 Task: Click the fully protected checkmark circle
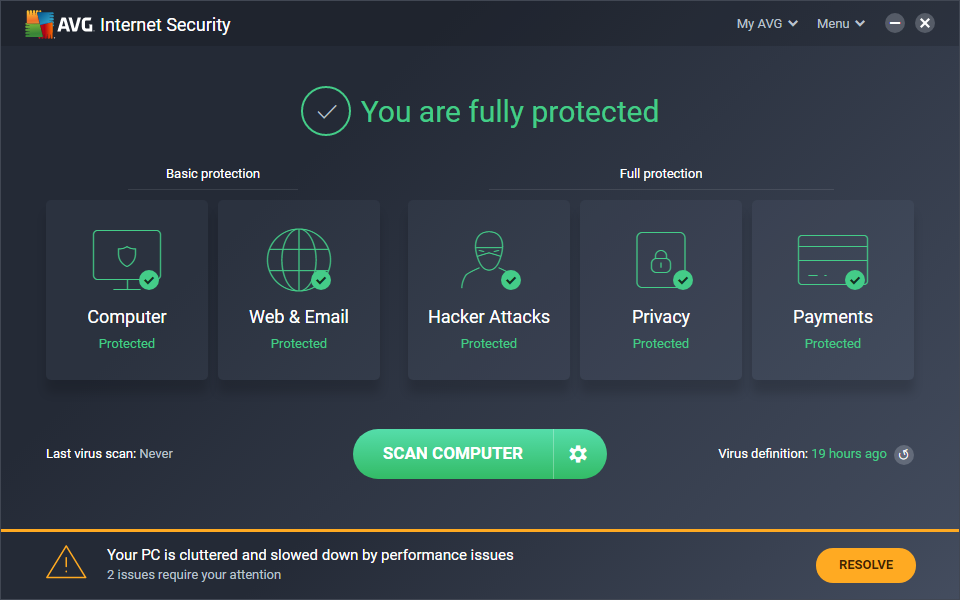(326, 111)
